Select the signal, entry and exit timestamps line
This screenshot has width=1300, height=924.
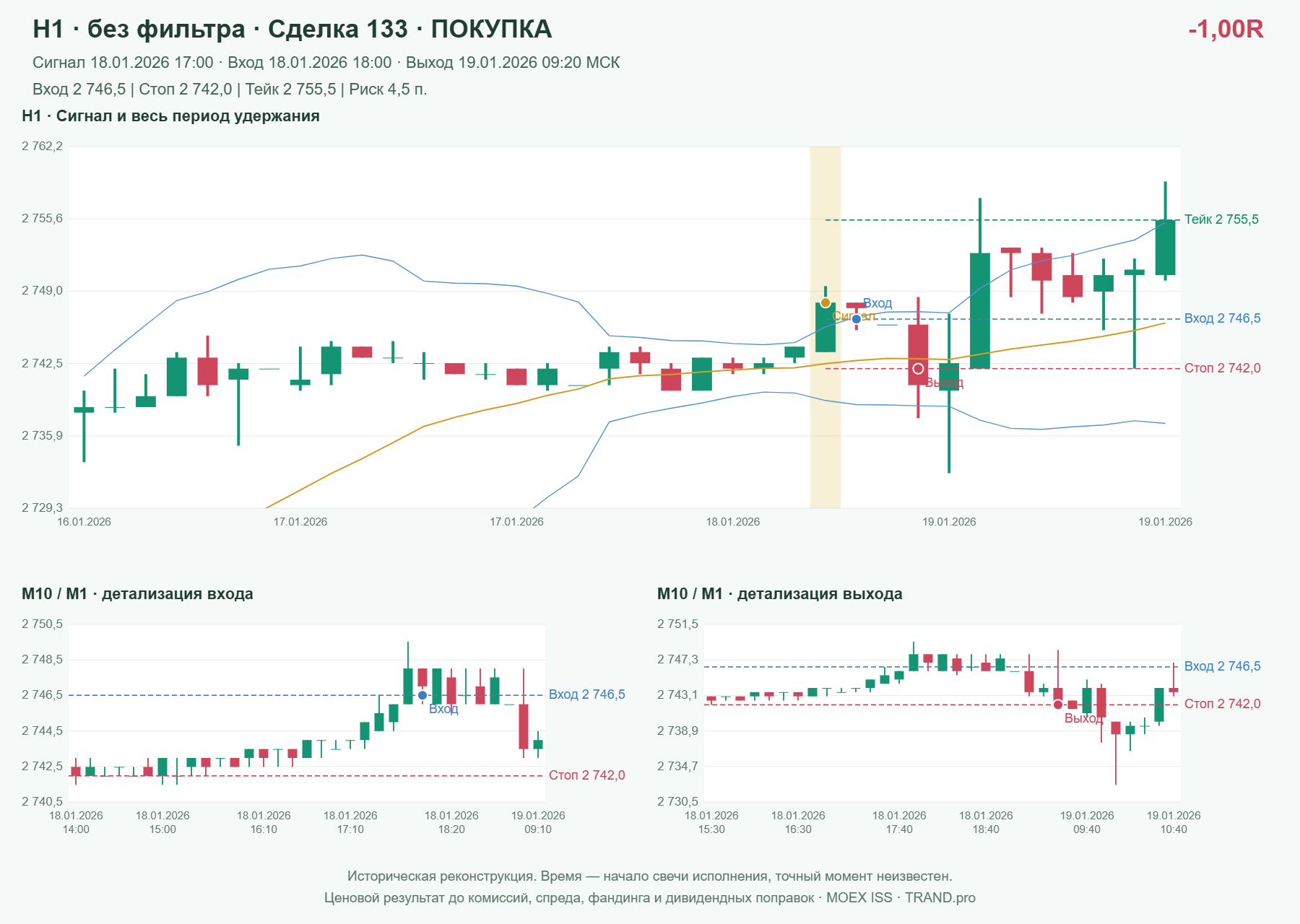pos(326,63)
